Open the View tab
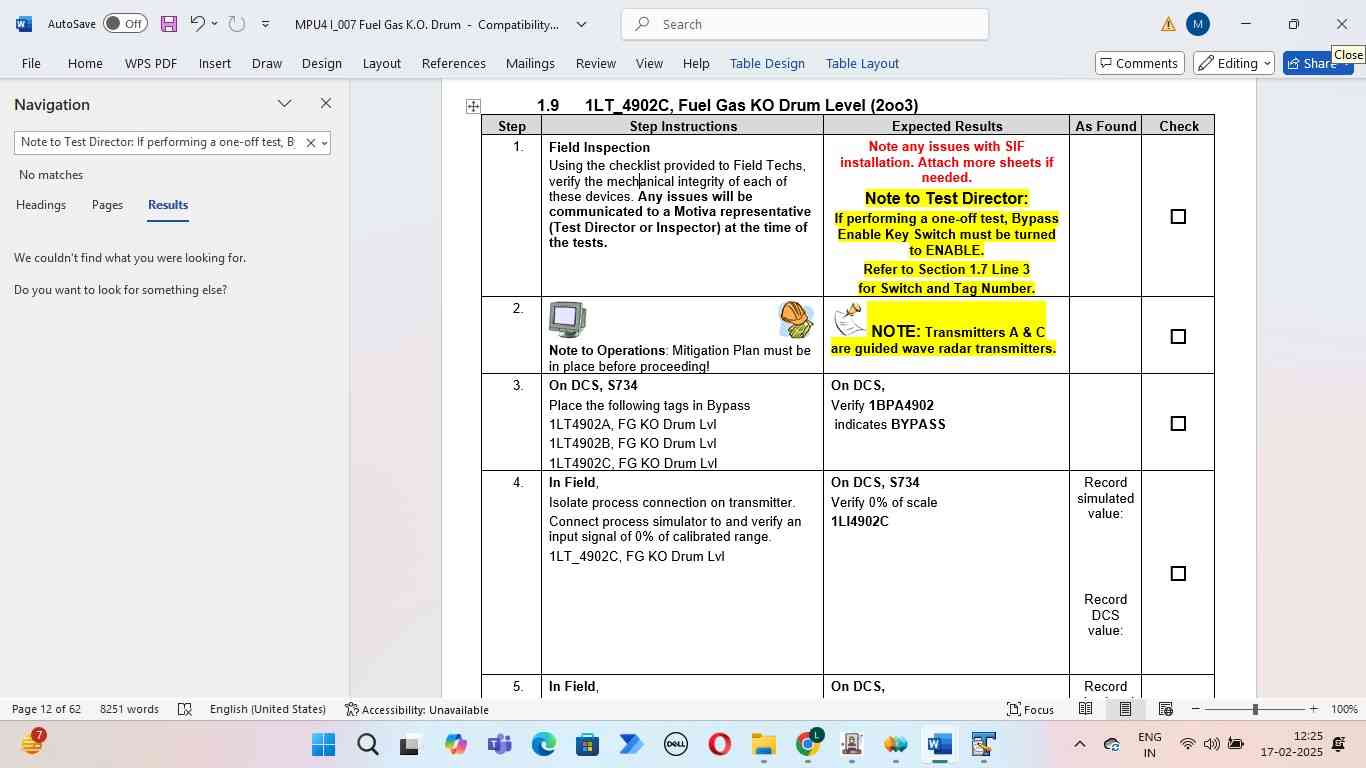 pos(649,63)
